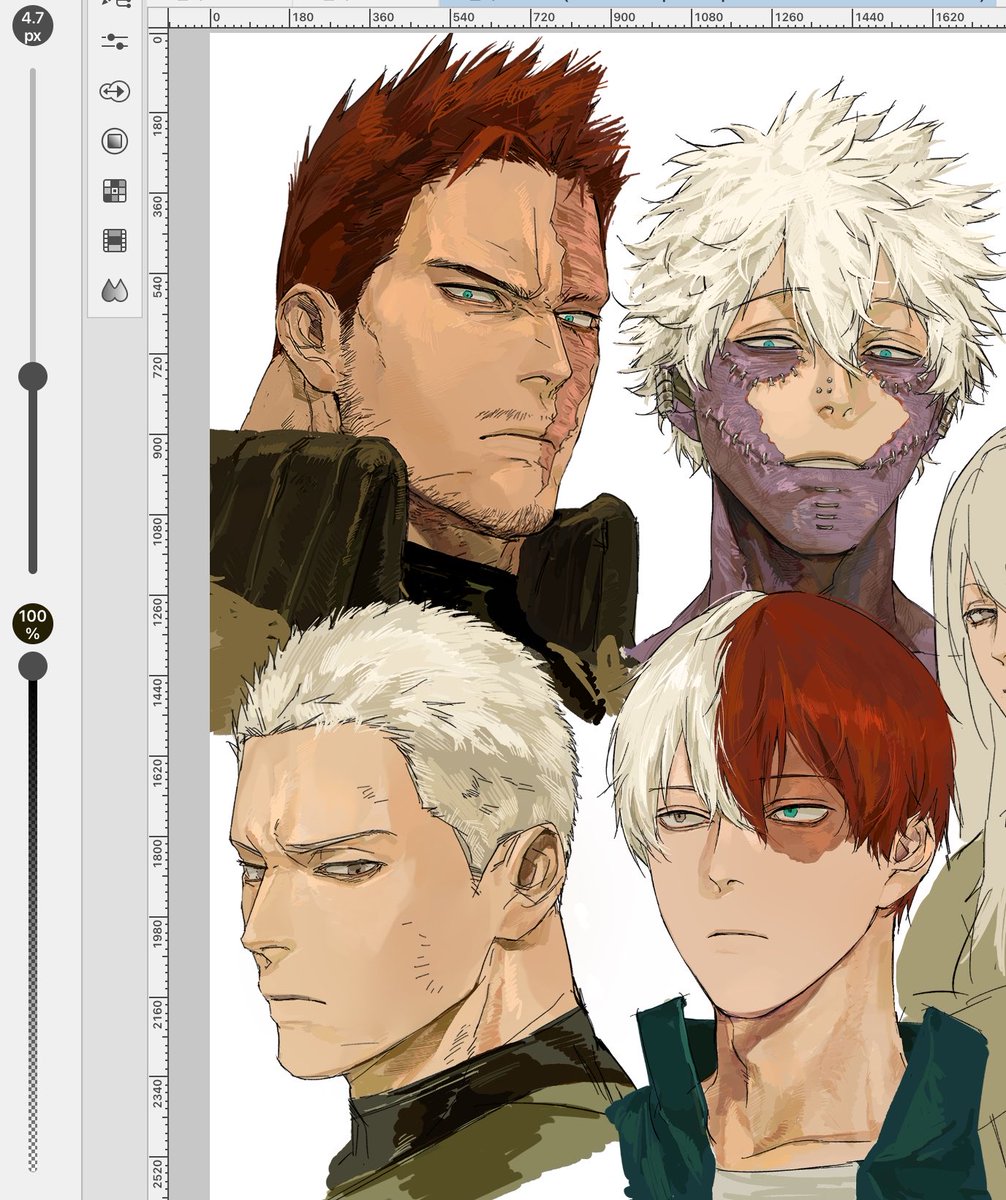Viewport: 1006px width, 1200px height.
Task: Click the horizontal ruler at the 900 mark
Action: [x=623, y=17]
